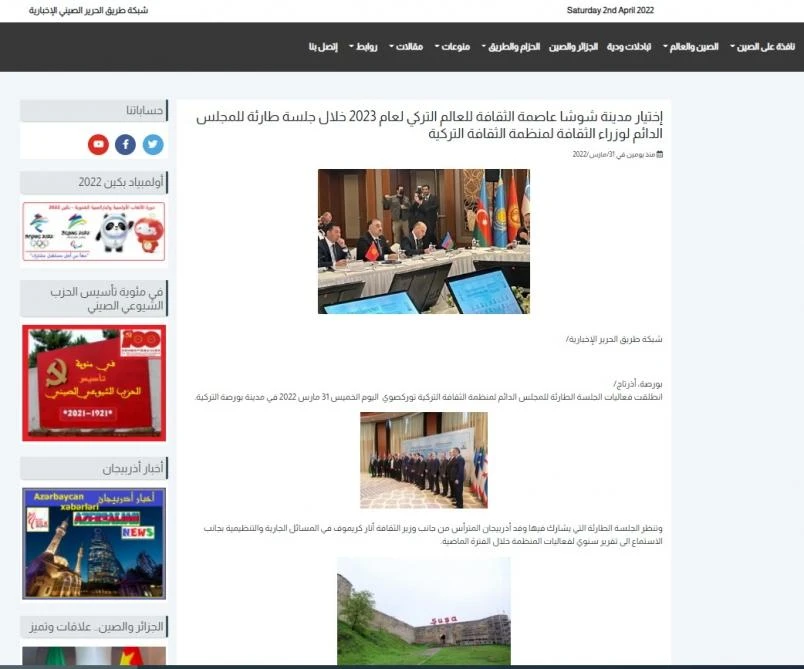Open the Beijing 2022 Olympics banner
The height and width of the screenshot is (669, 804).
click(93, 231)
